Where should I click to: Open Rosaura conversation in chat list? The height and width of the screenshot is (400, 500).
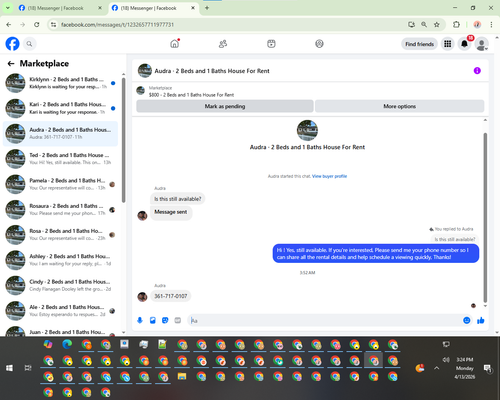point(60,210)
